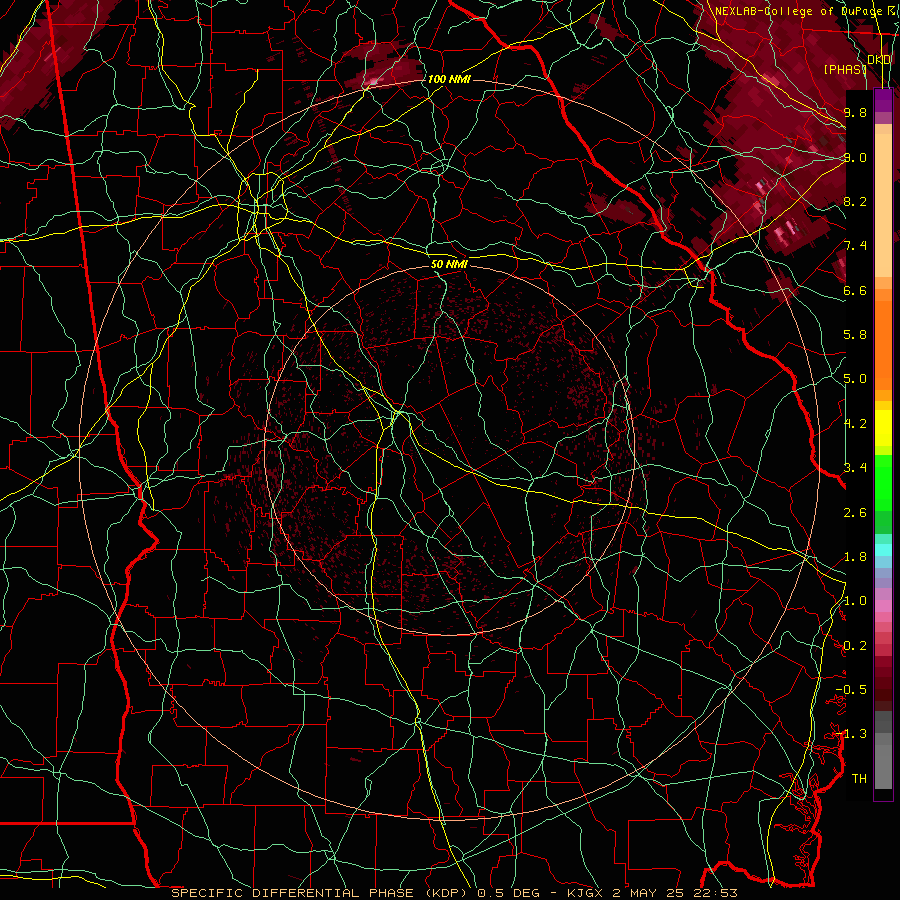Click the "TH" threshold label on legend
900x900 pixels.
[859, 779]
